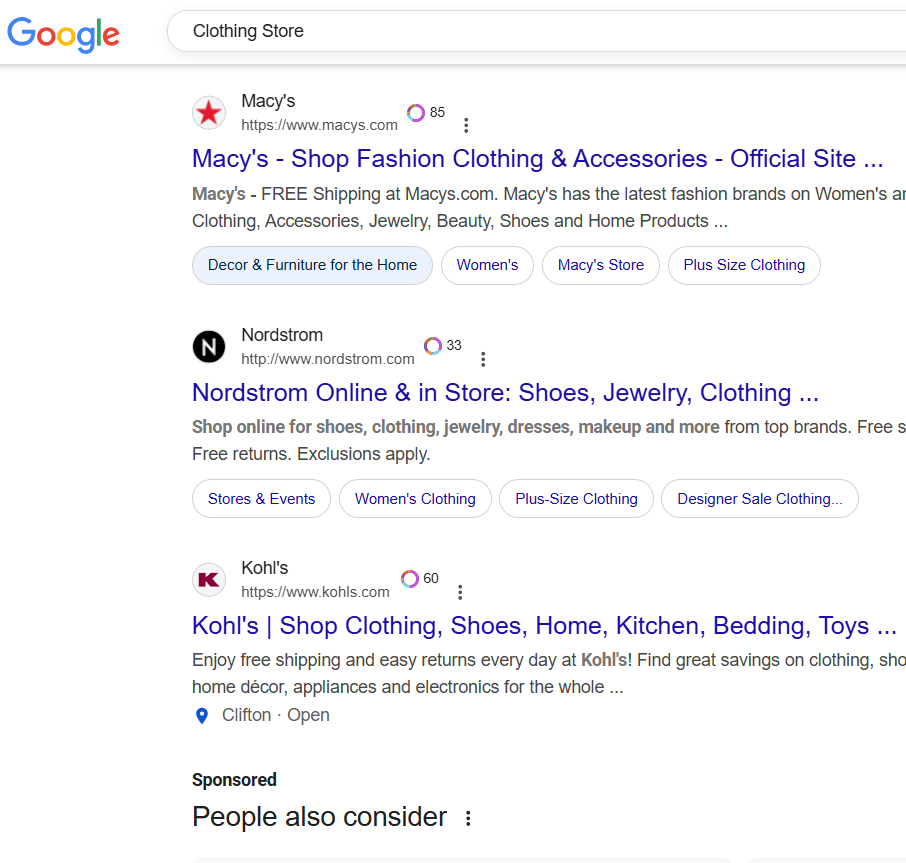
Task: Click the Macy's red star favicon
Action: point(209,113)
